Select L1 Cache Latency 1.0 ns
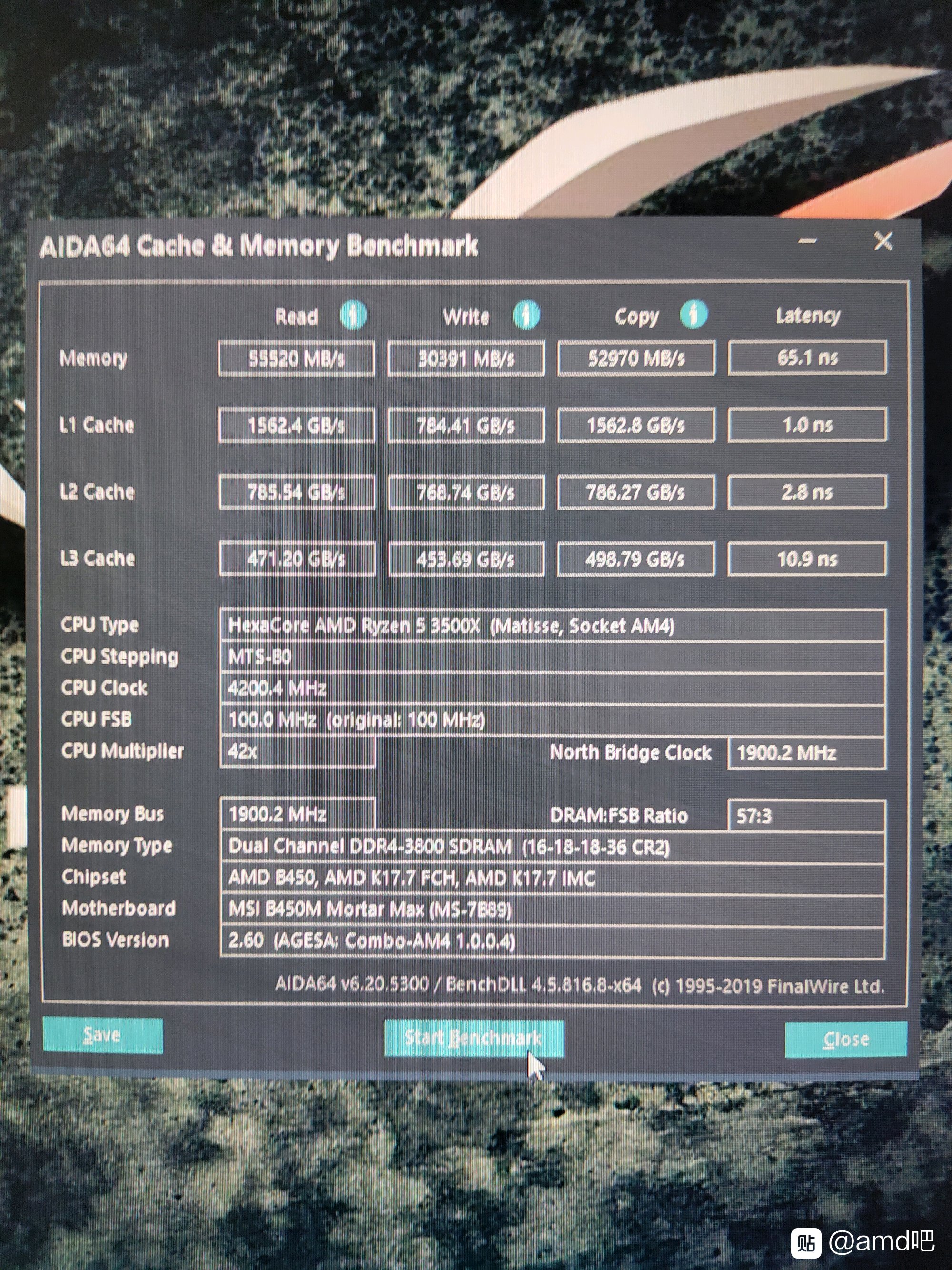The image size is (952, 1270). (807, 424)
